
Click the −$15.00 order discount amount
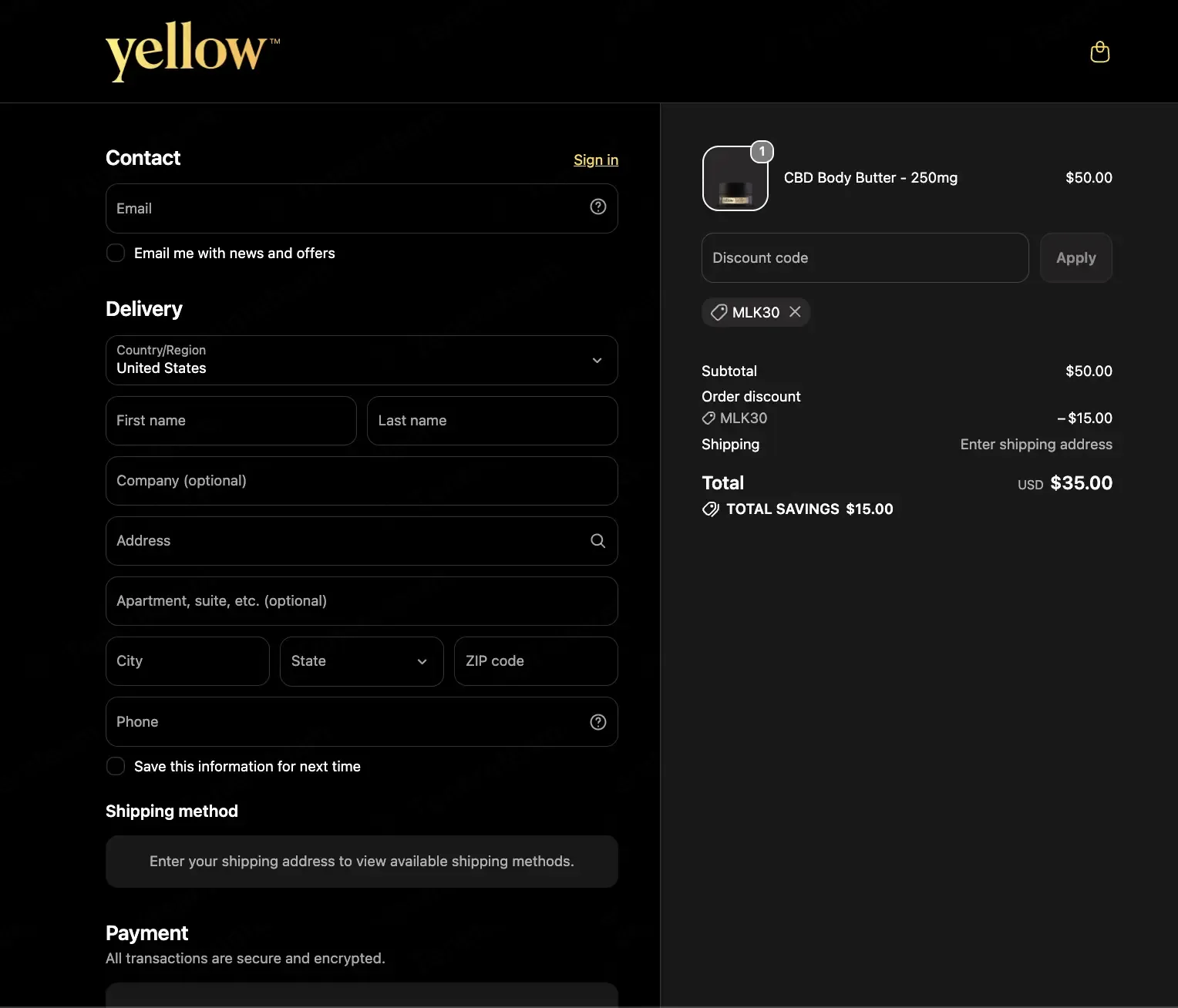[1085, 418]
